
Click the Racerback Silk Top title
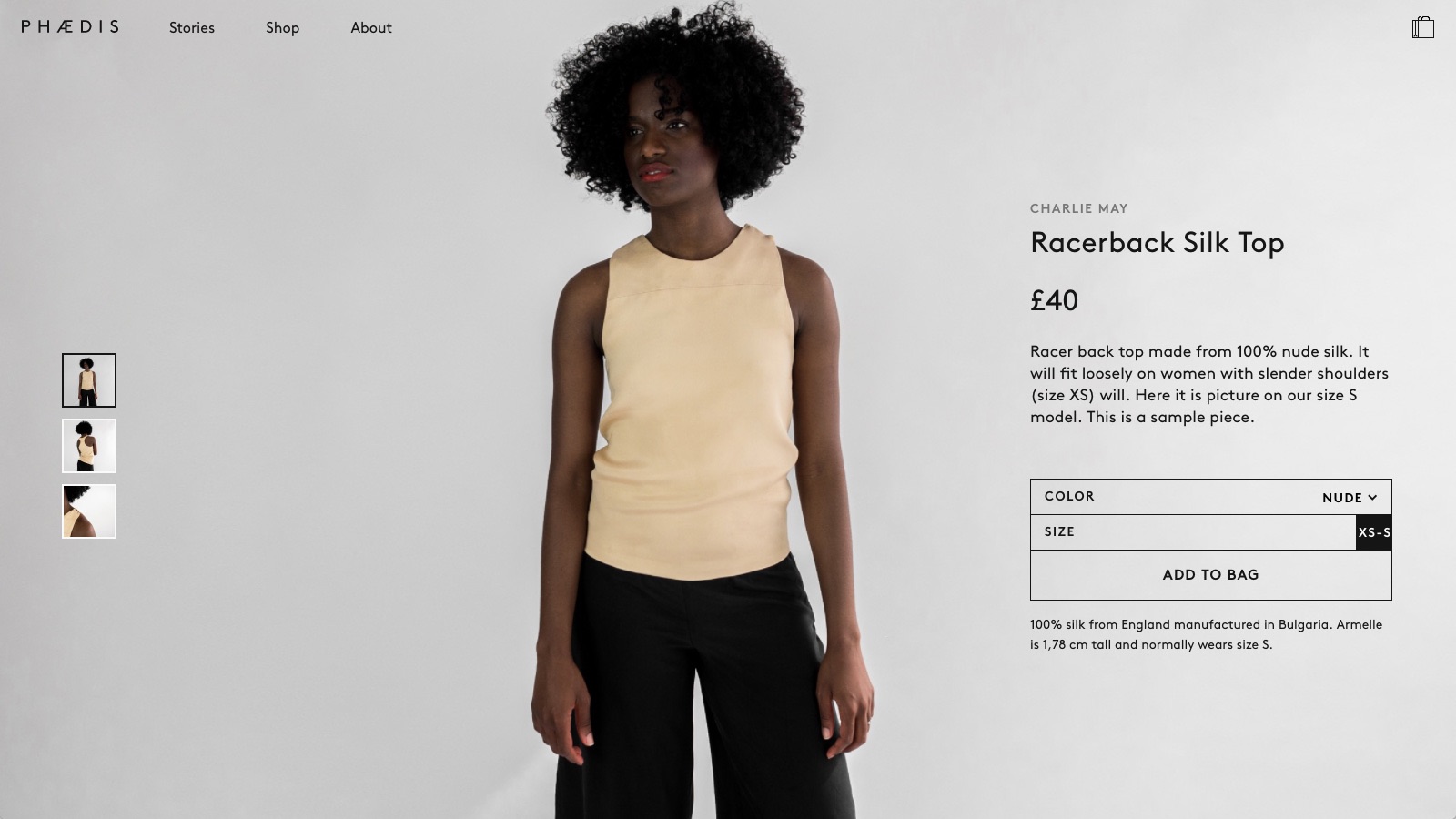(1158, 243)
